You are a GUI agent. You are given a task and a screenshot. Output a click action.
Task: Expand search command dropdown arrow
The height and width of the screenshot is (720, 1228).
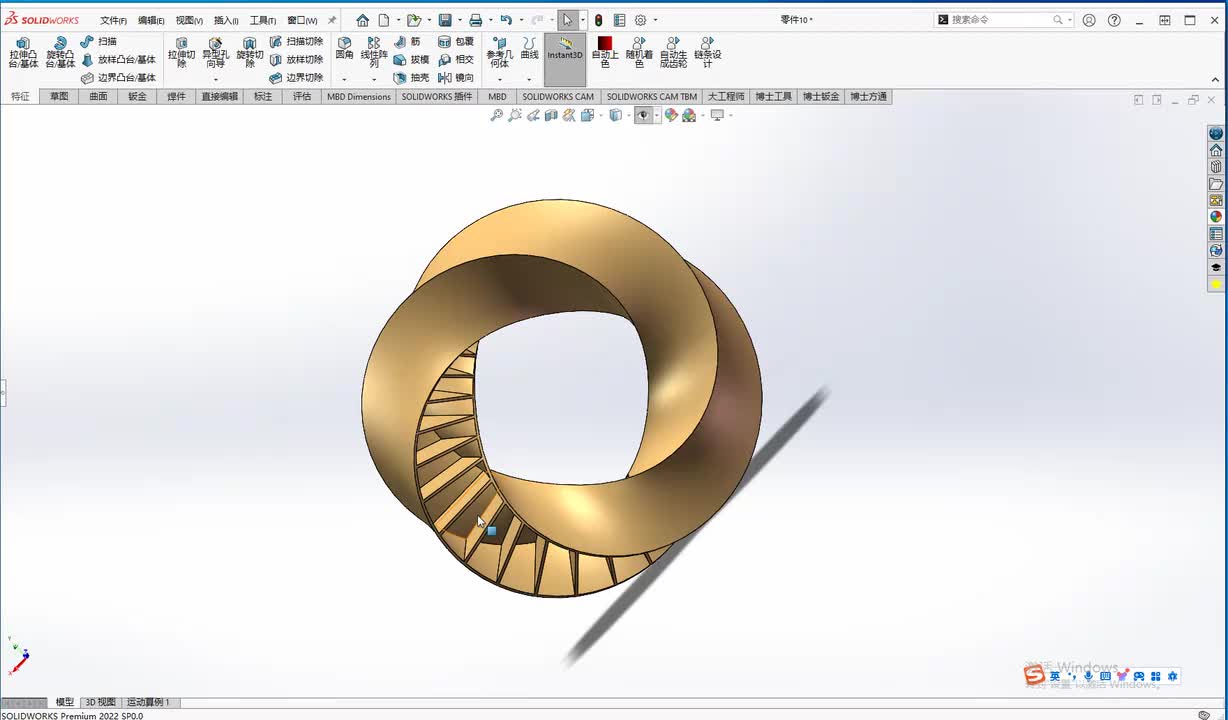click(x=1070, y=20)
